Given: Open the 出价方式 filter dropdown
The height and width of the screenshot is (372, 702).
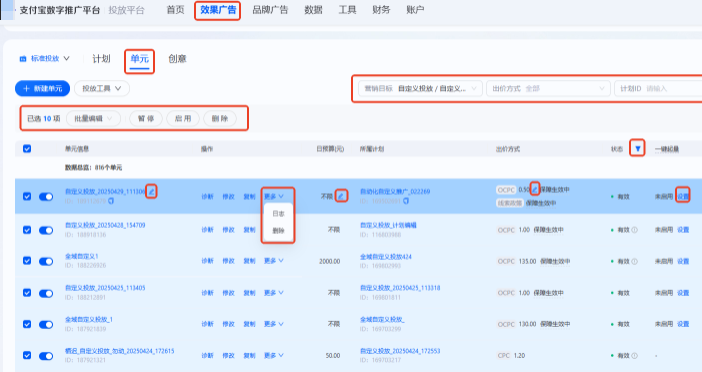Looking at the screenshot, I should [548, 89].
